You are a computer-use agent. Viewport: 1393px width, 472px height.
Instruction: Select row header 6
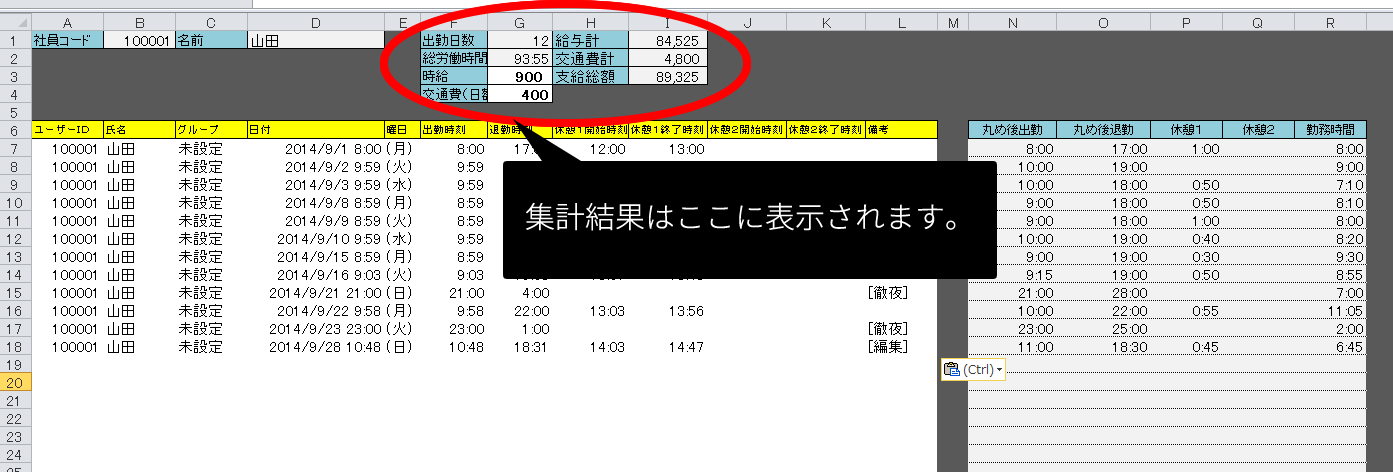(x=16, y=130)
